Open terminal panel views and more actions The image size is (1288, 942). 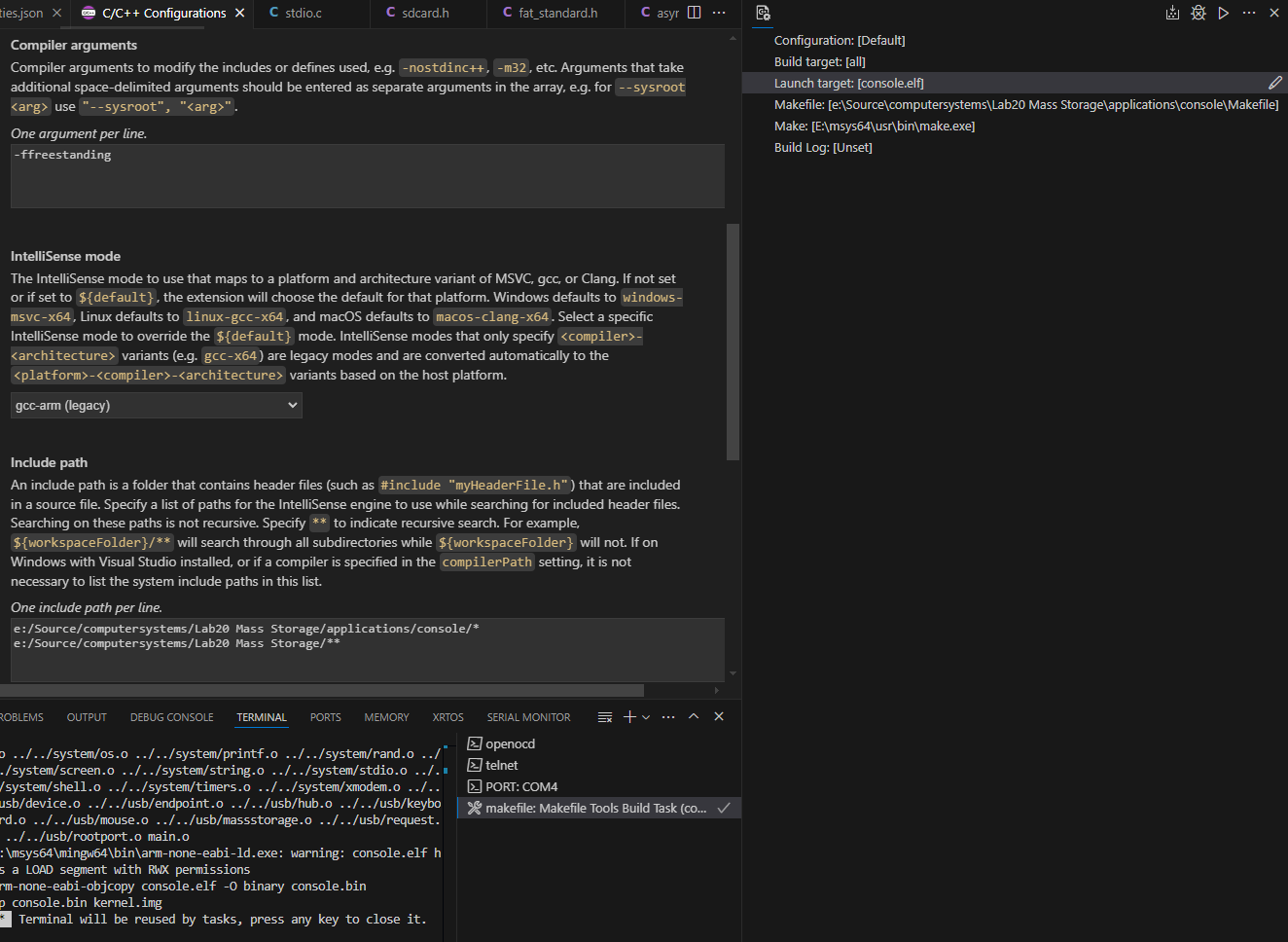668,717
